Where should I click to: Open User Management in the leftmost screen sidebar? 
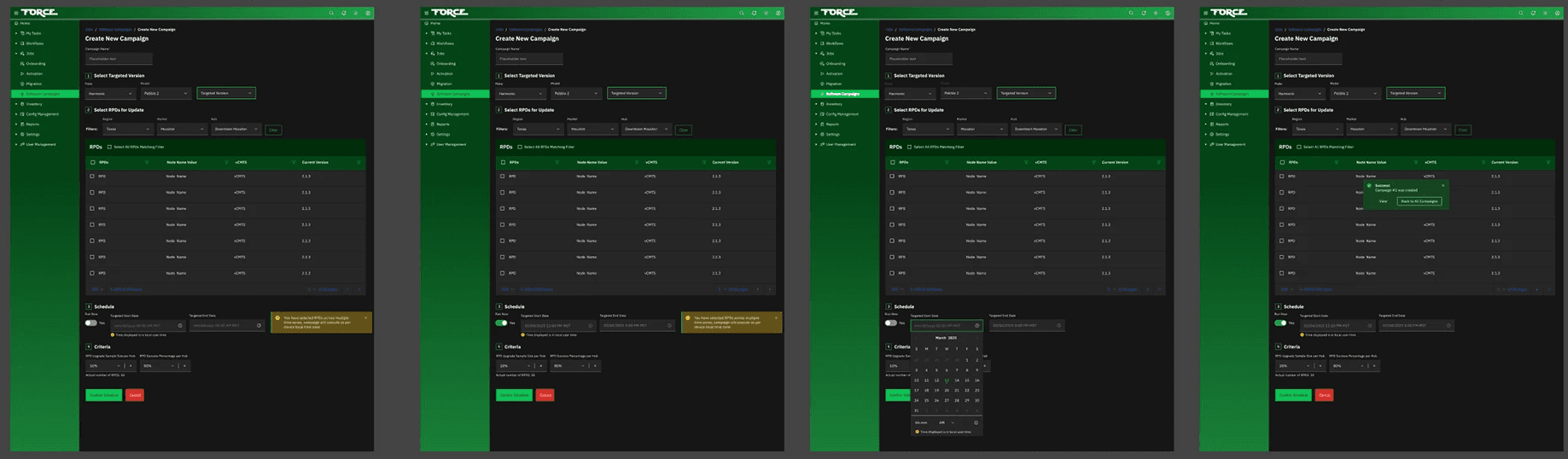click(40, 144)
